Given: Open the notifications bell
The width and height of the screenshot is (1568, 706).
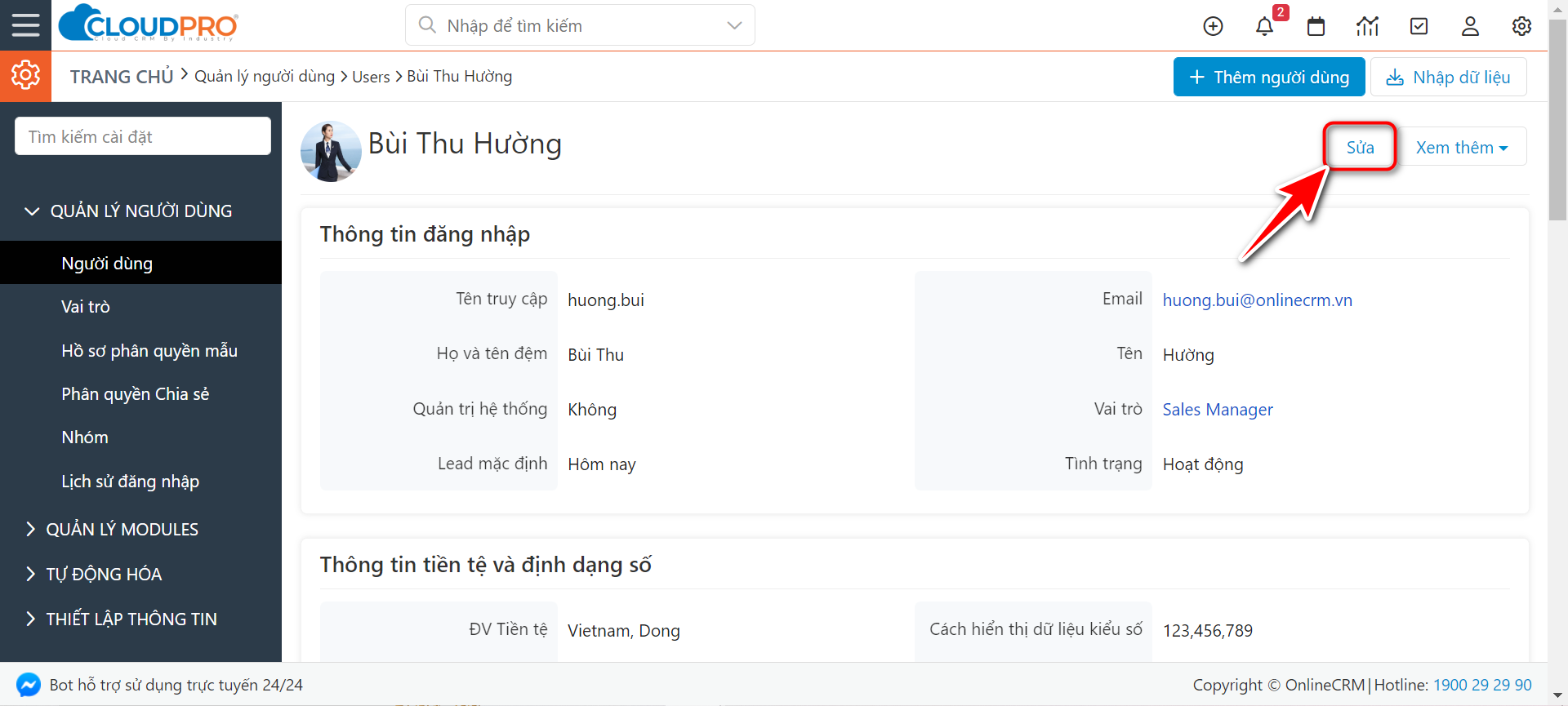Looking at the screenshot, I should point(1264,26).
